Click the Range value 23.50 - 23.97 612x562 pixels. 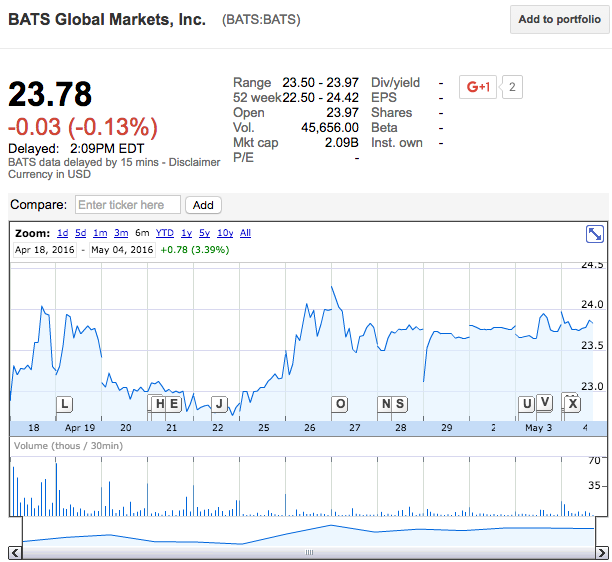320,83
